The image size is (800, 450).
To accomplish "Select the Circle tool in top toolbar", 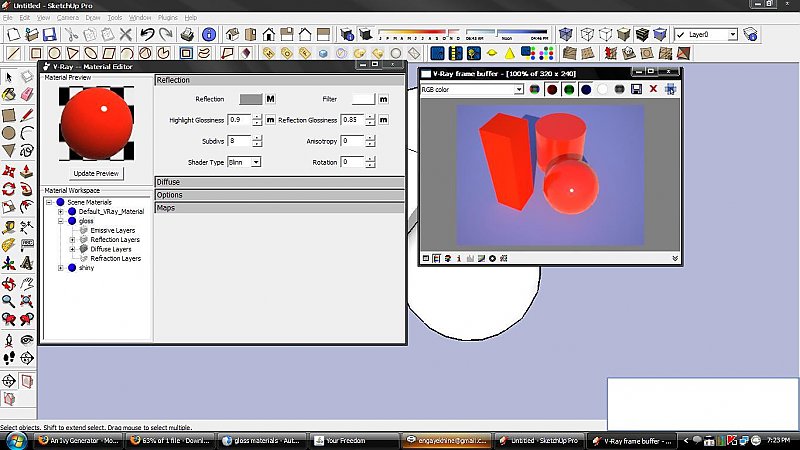I will pyautogui.click(x=54, y=53).
